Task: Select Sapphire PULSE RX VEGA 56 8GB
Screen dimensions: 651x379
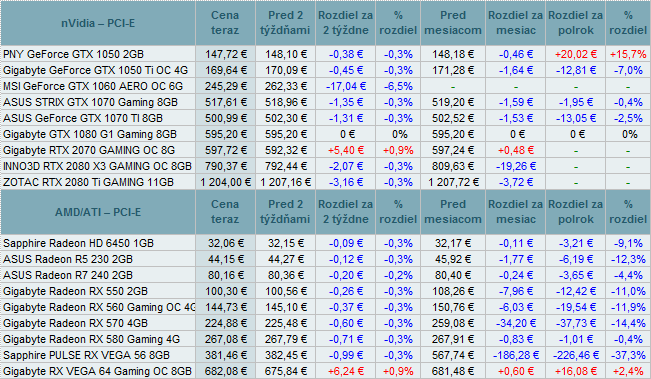Action: coord(86,355)
